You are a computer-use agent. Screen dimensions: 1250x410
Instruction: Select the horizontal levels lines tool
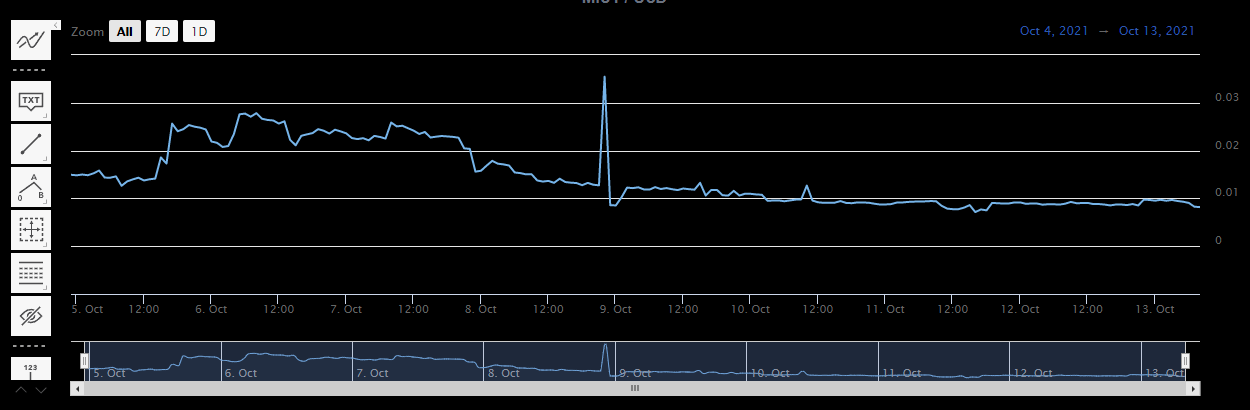[x=31, y=273]
